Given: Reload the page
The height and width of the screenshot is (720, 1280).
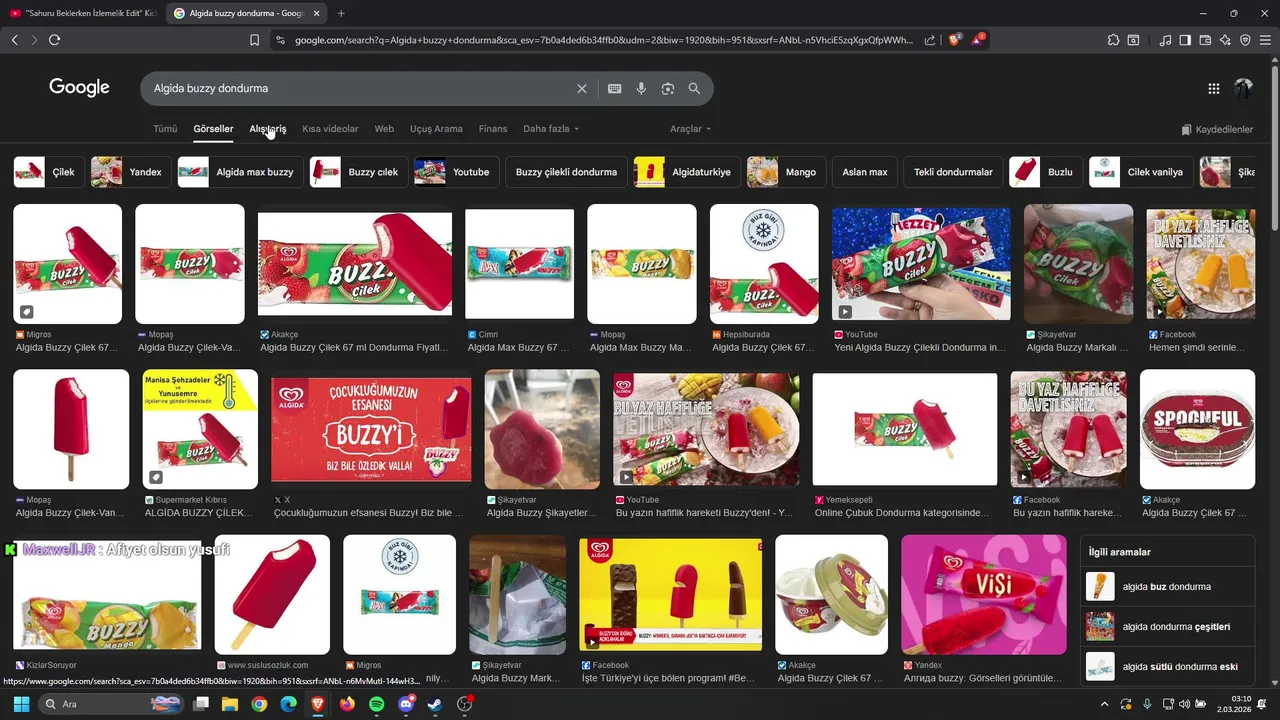Looking at the screenshot, I should tap(54, 40).
